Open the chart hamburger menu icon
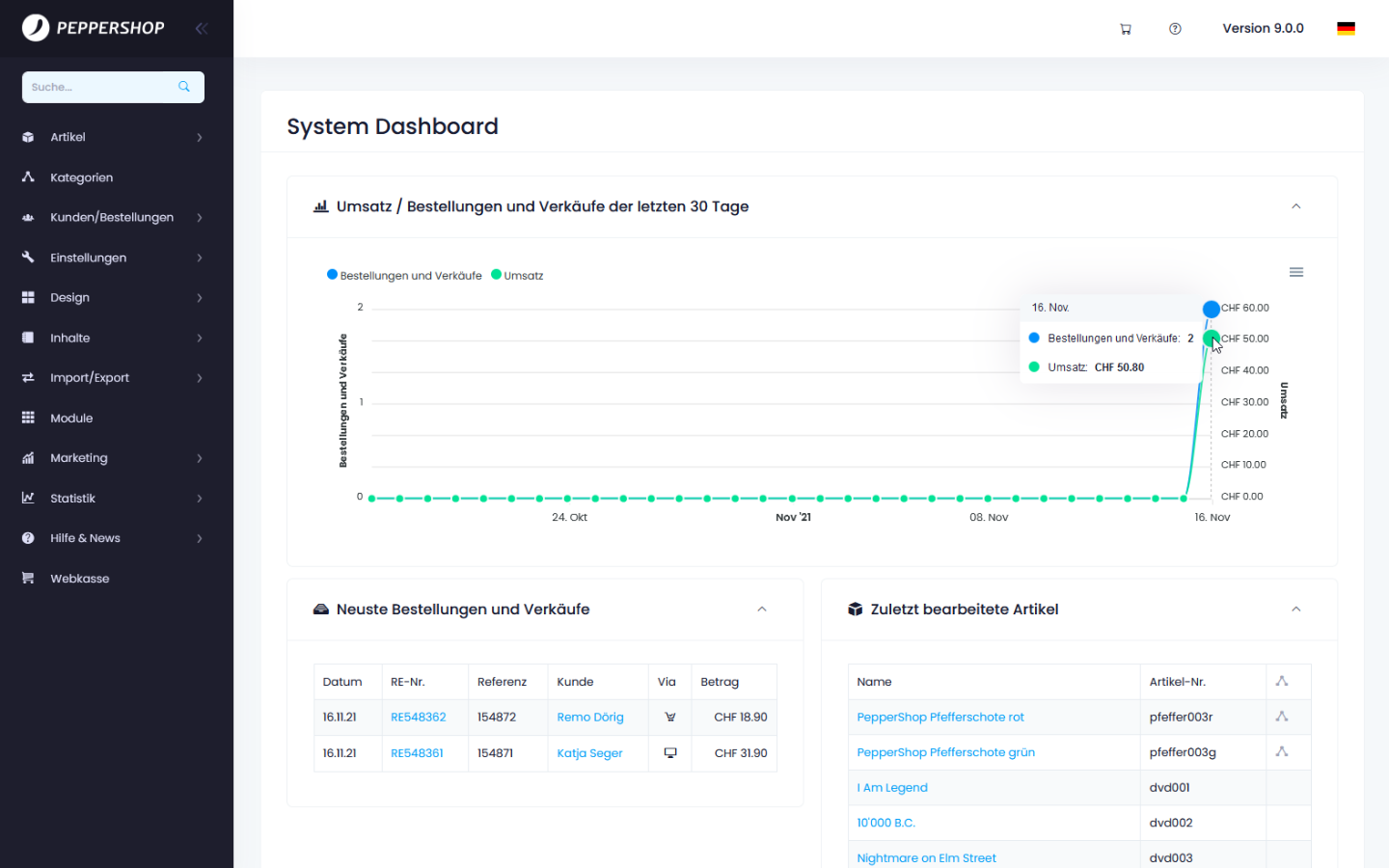 (x=1296, y=272)
